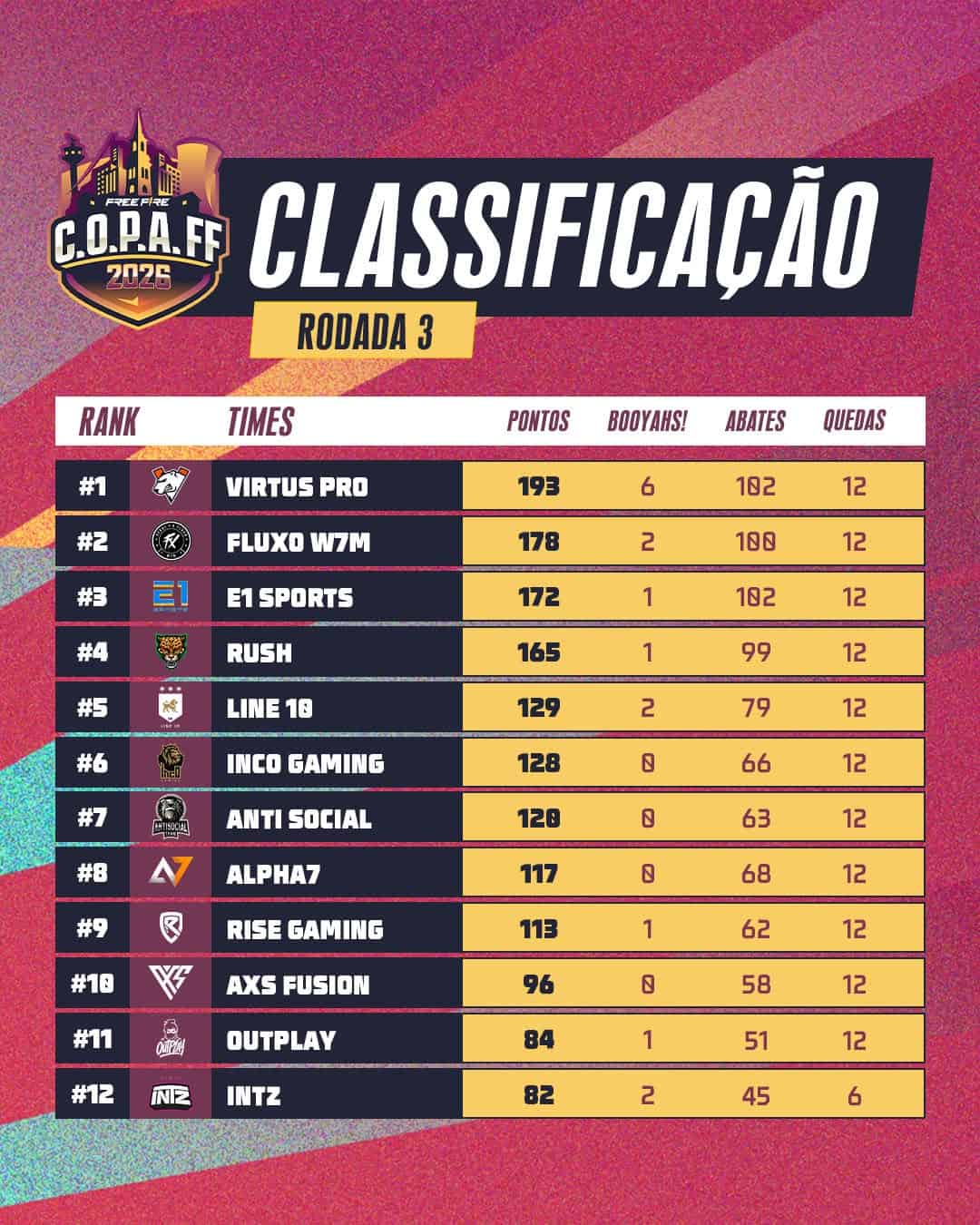
Task: Click the Virtus Pro team logo
Action: pyautogui.click(x=170, y=485)
